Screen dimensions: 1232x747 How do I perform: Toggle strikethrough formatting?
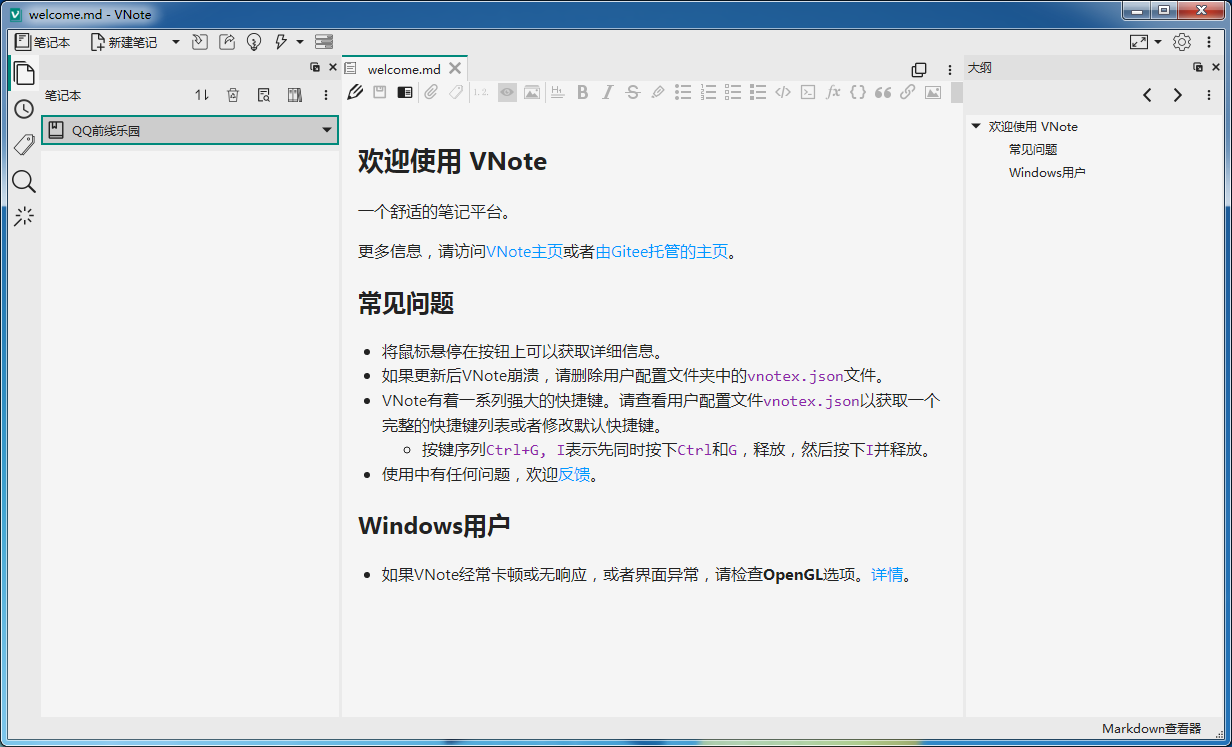pos(632,92)
